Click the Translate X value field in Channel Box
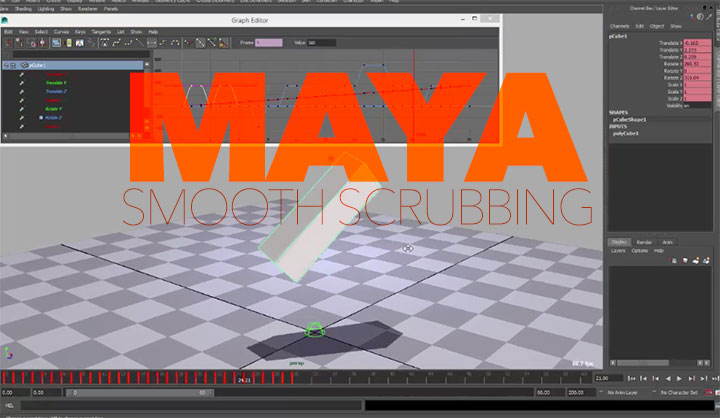 697,43
